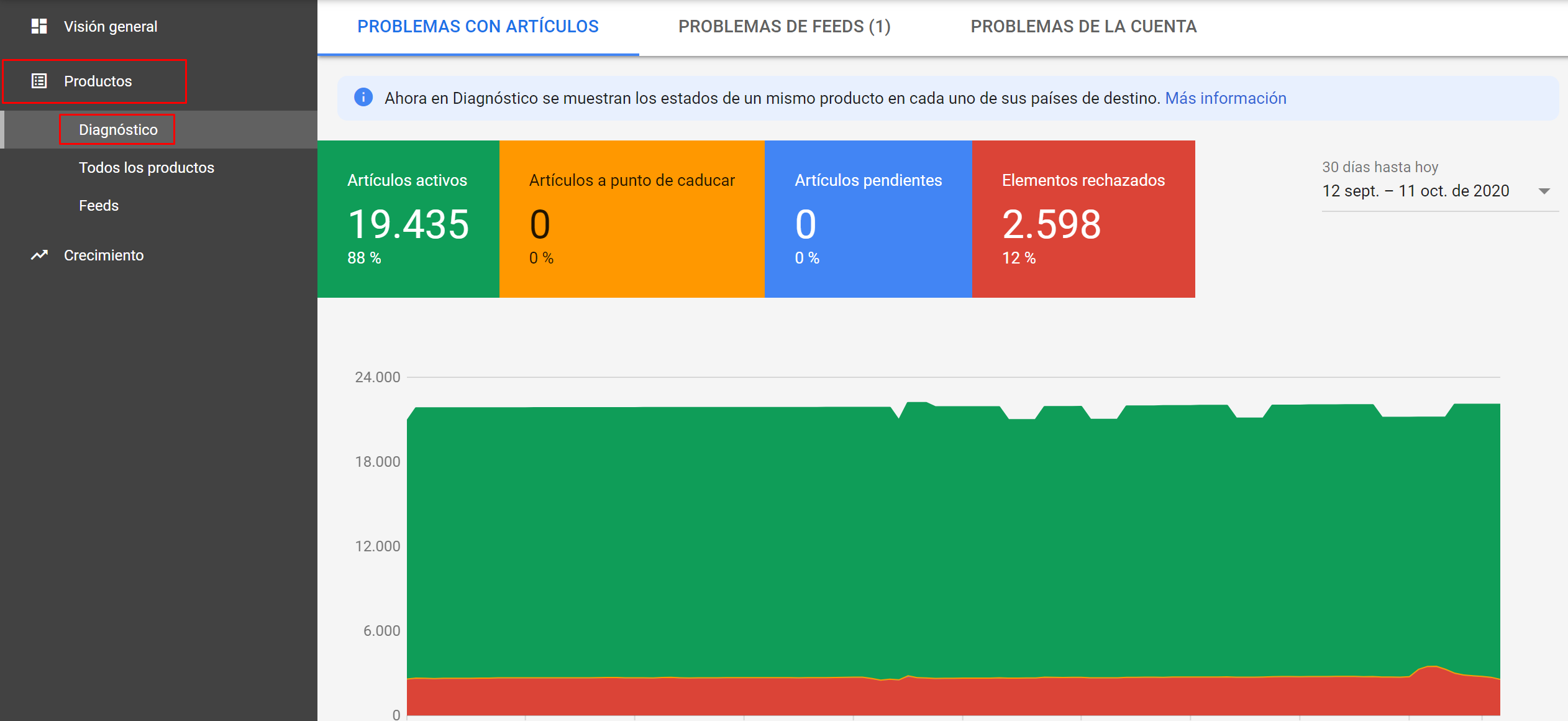Select the Problemas con artículos tab

coord(478,27)
